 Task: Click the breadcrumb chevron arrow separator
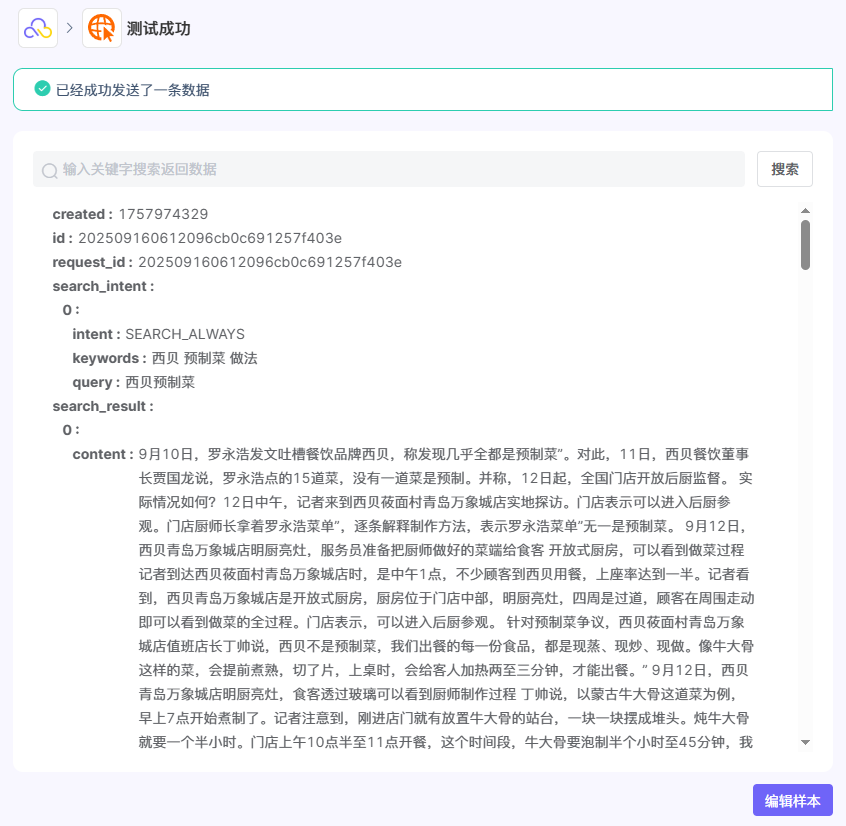coord(70,28)
